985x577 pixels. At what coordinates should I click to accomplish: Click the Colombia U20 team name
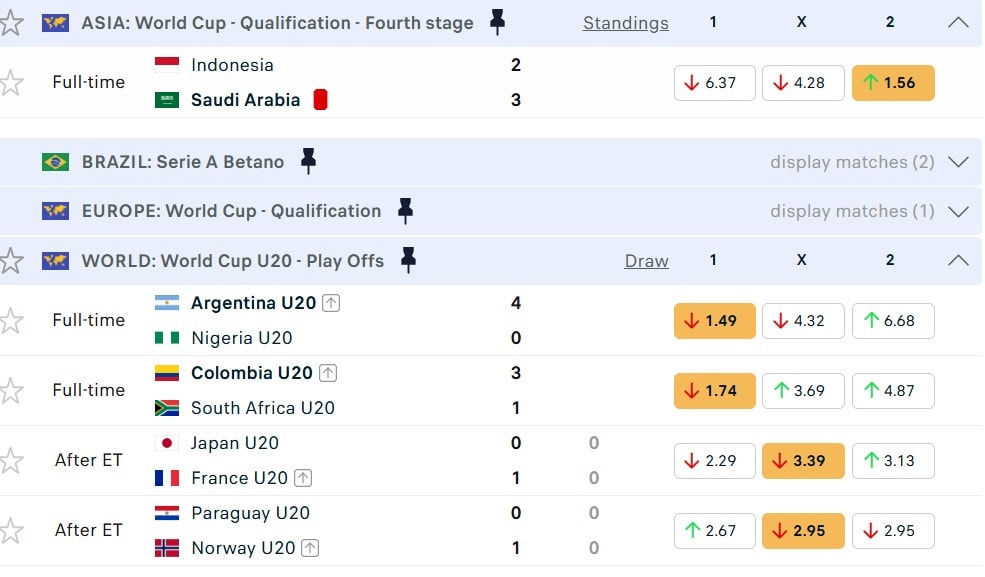[252, 373]
